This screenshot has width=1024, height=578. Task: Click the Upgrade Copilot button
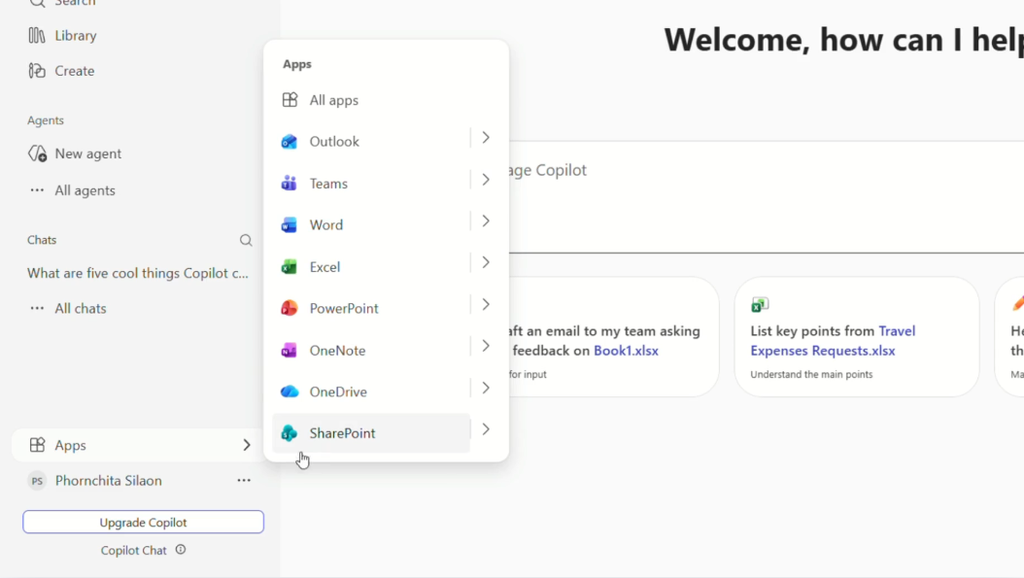[x=143, y=522]
